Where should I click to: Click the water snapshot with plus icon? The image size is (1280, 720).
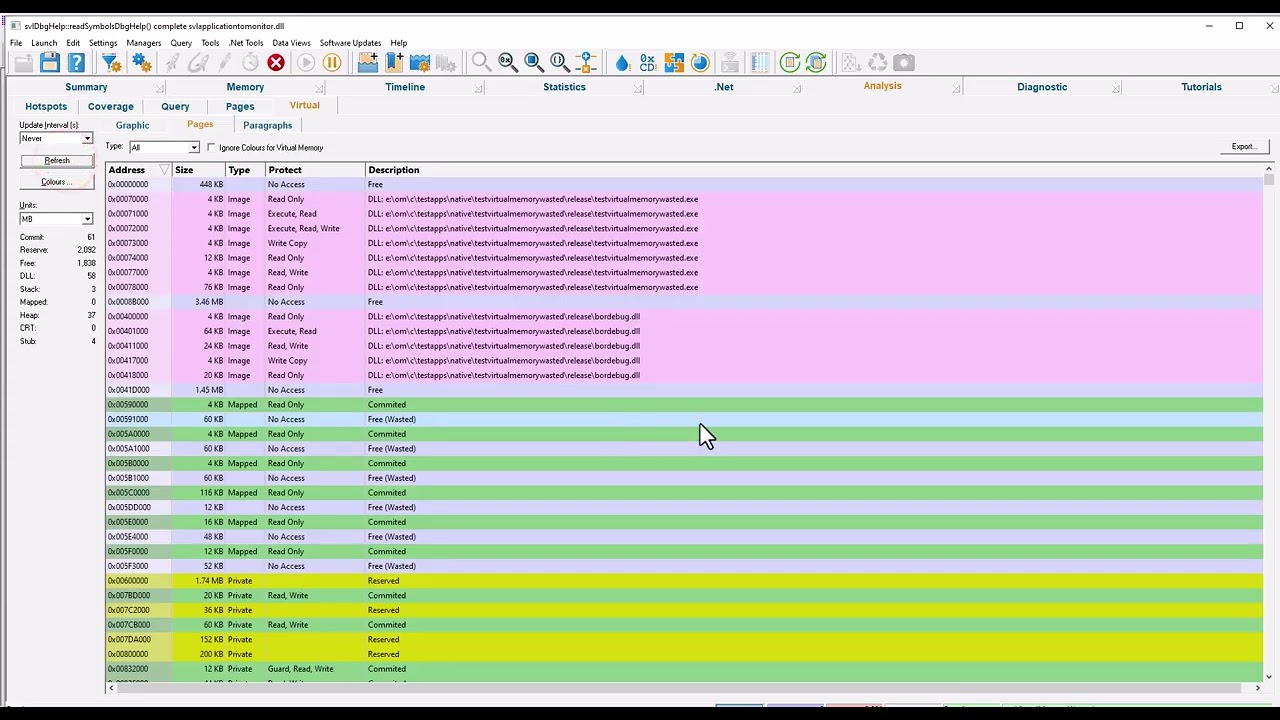click(368, 63)
